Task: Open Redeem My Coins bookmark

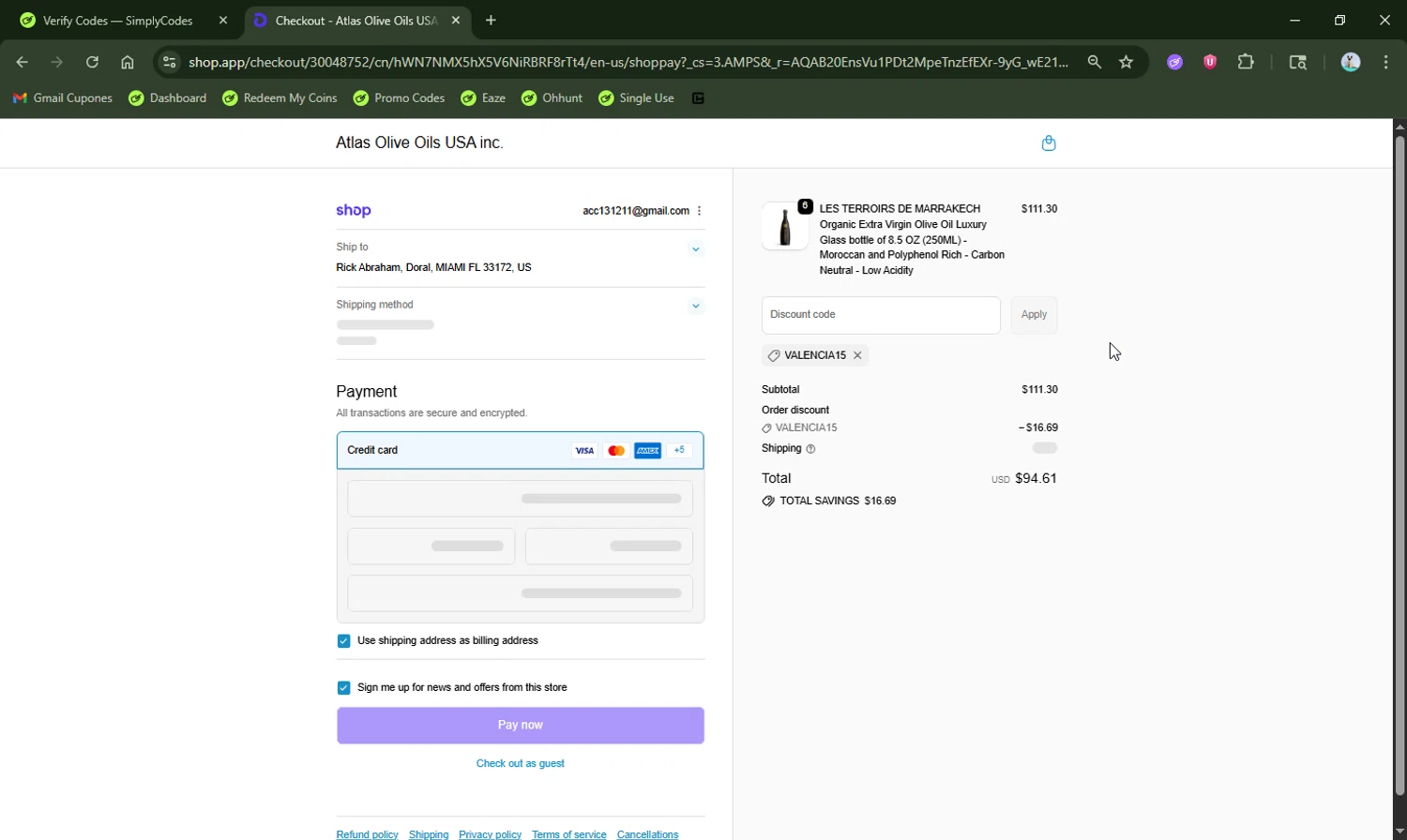Action: coord(280,98)
